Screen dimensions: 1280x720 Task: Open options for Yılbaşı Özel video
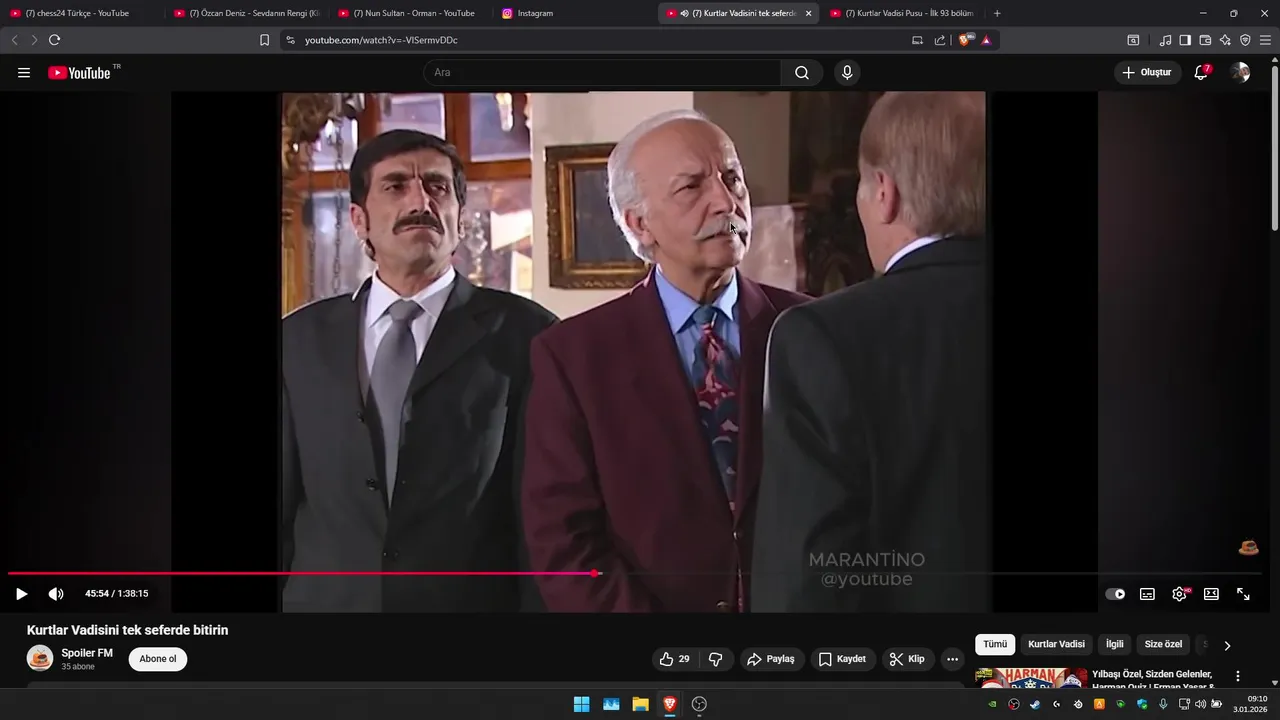tap(1238, 676)
